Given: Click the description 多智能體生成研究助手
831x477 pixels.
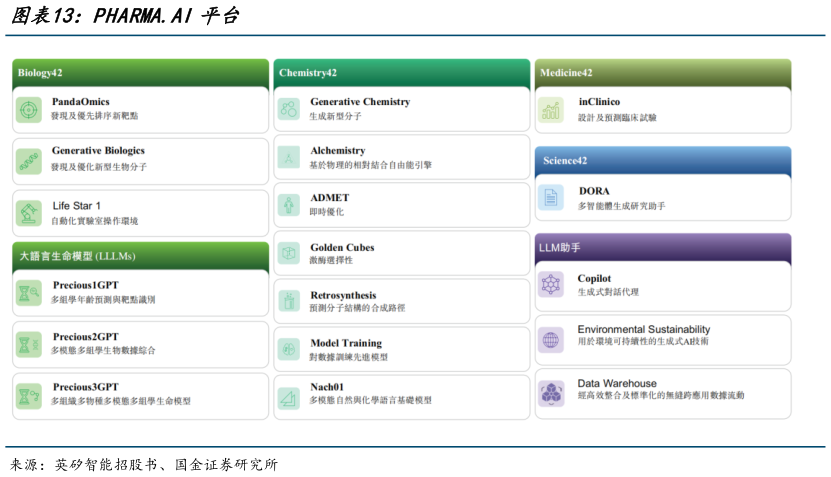Looking at the screenshot, I should pyautogui.click(x=621, y=206).
